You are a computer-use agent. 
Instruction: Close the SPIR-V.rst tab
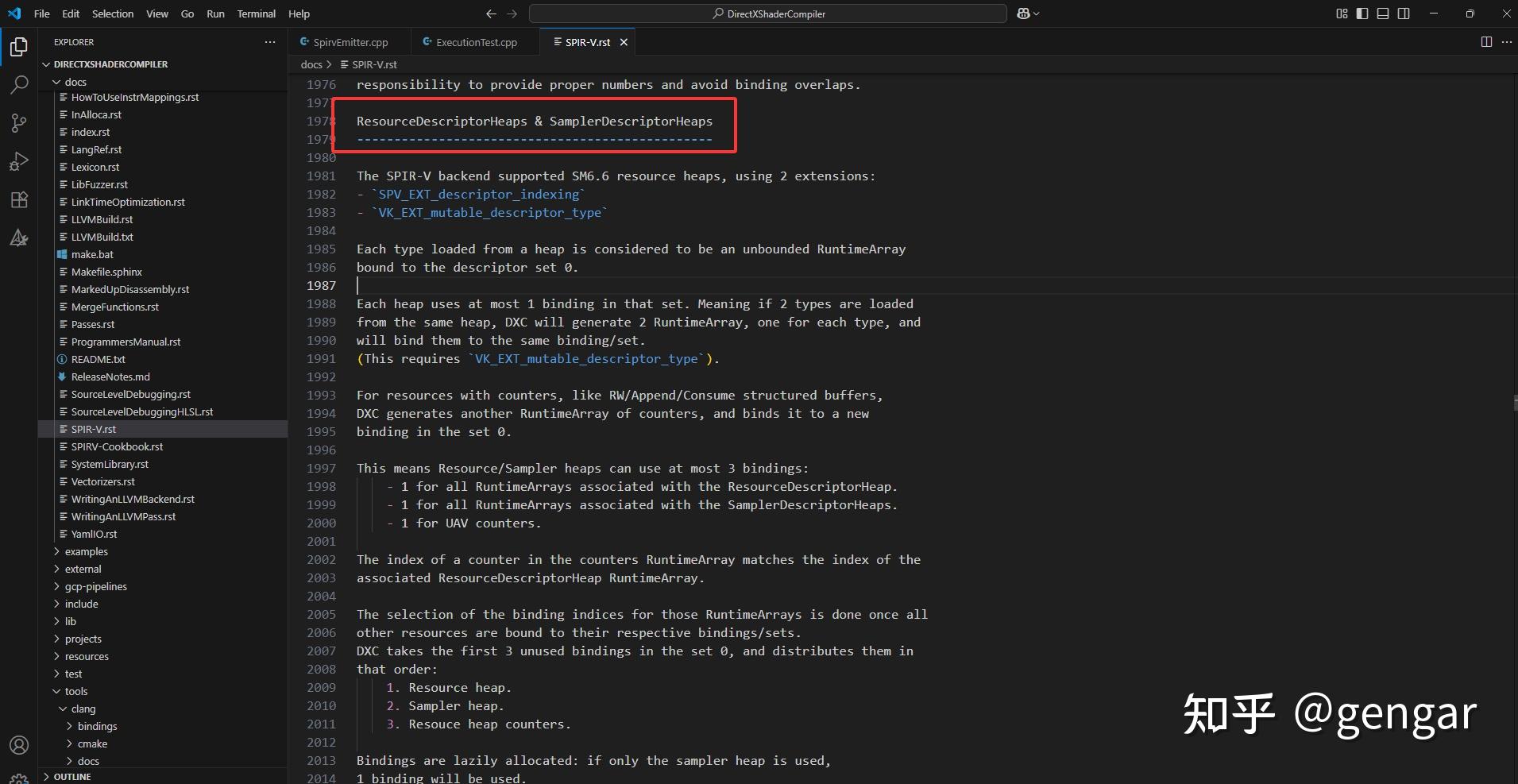[x=624, y=42]
